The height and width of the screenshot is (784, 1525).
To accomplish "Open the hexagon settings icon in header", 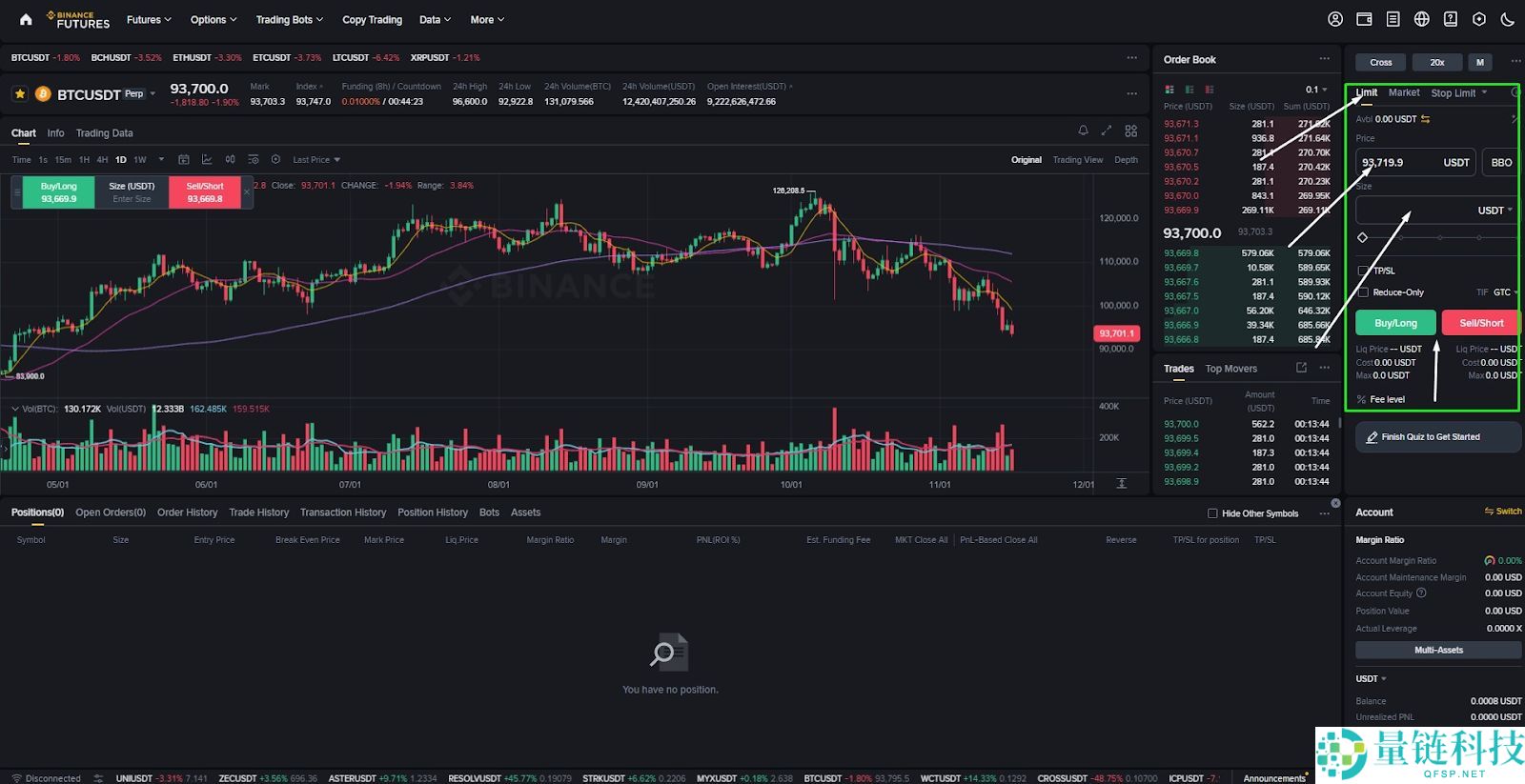I will coord(1478,19).
